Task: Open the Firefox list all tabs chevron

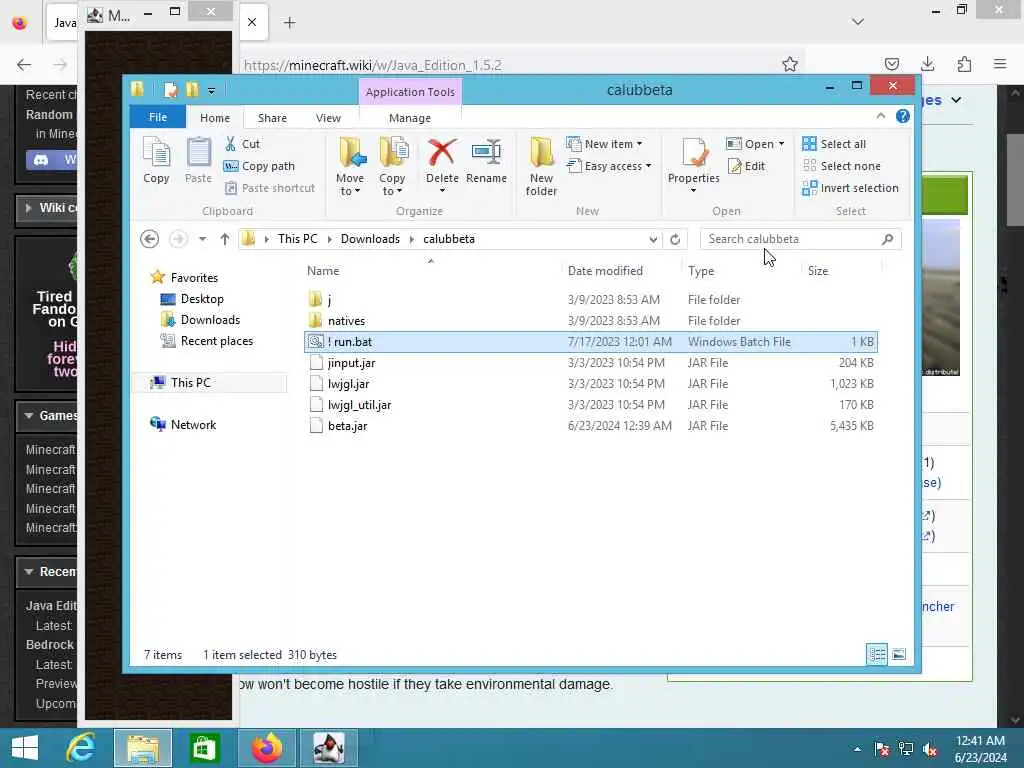Action: pos(858,22)
